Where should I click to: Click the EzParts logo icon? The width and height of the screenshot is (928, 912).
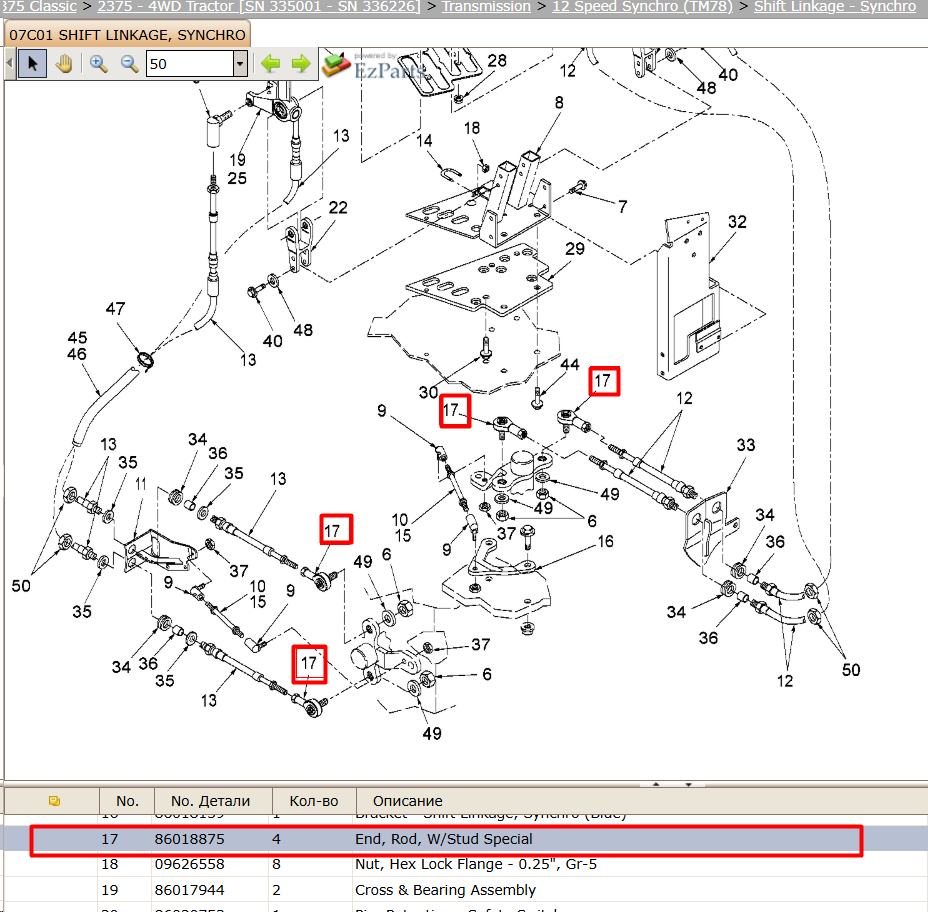336,65
